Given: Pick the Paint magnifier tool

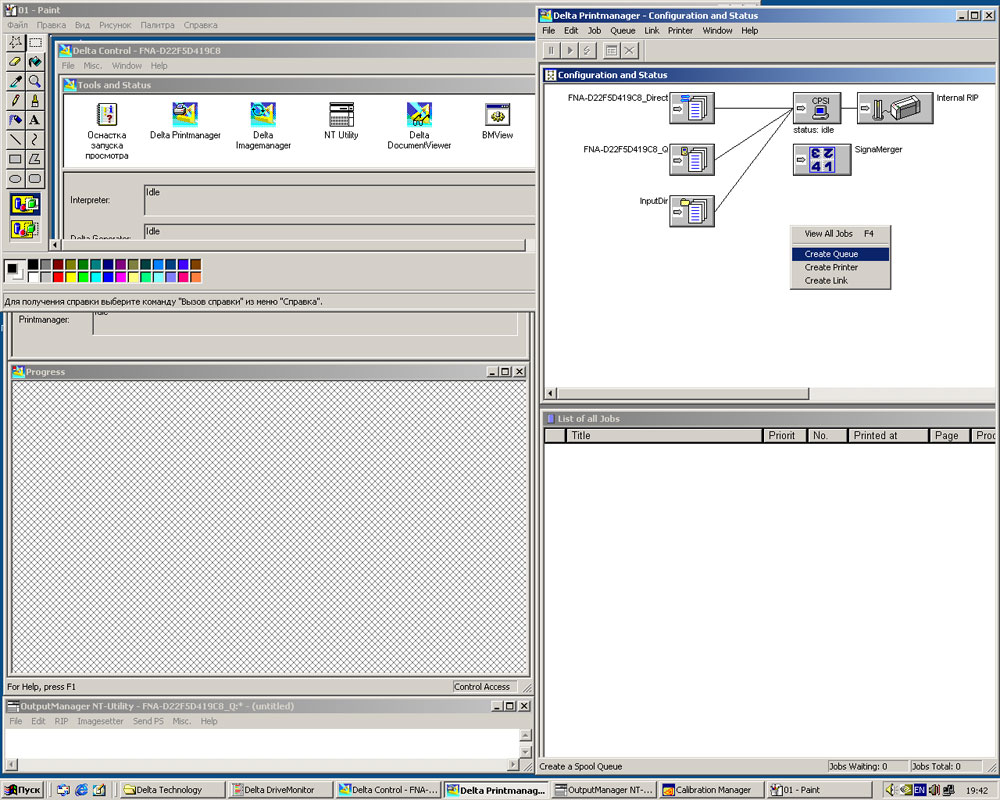Looking at the screenshot, I should pyautogui.click(x=35, y=81).
